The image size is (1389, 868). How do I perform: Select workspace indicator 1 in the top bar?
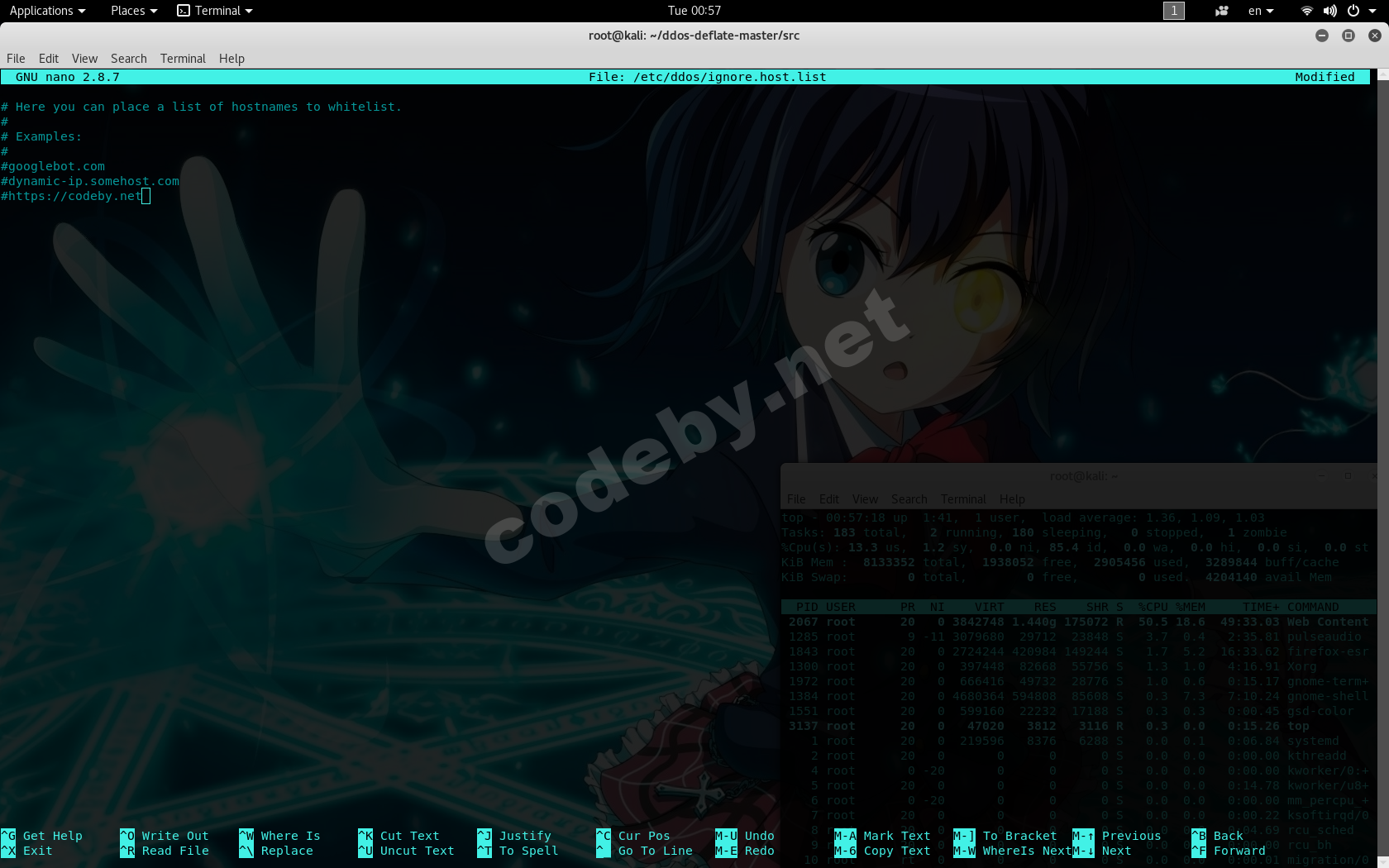coord(1174,11)
